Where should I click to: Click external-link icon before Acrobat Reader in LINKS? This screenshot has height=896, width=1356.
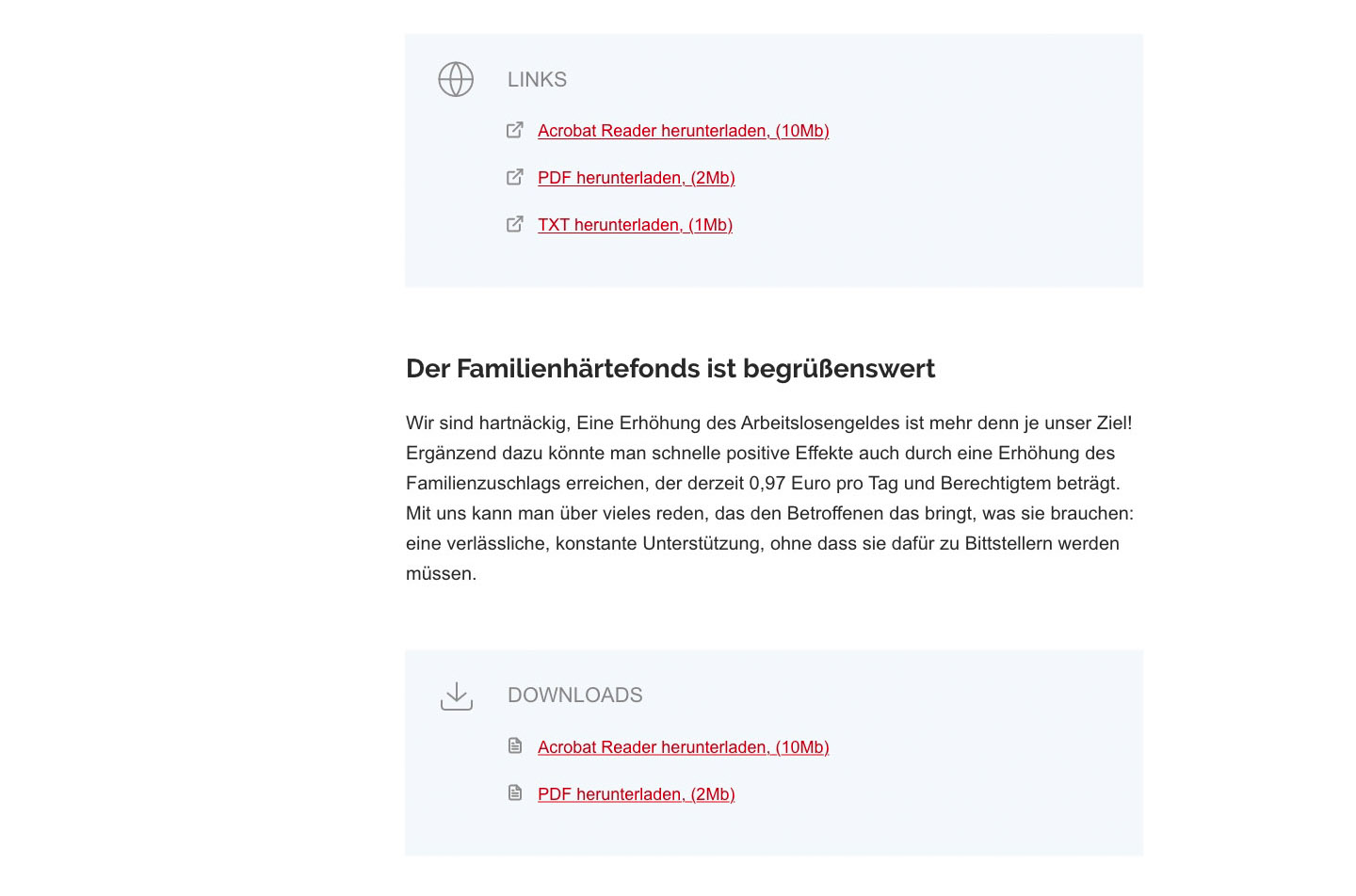click(515, 130)
